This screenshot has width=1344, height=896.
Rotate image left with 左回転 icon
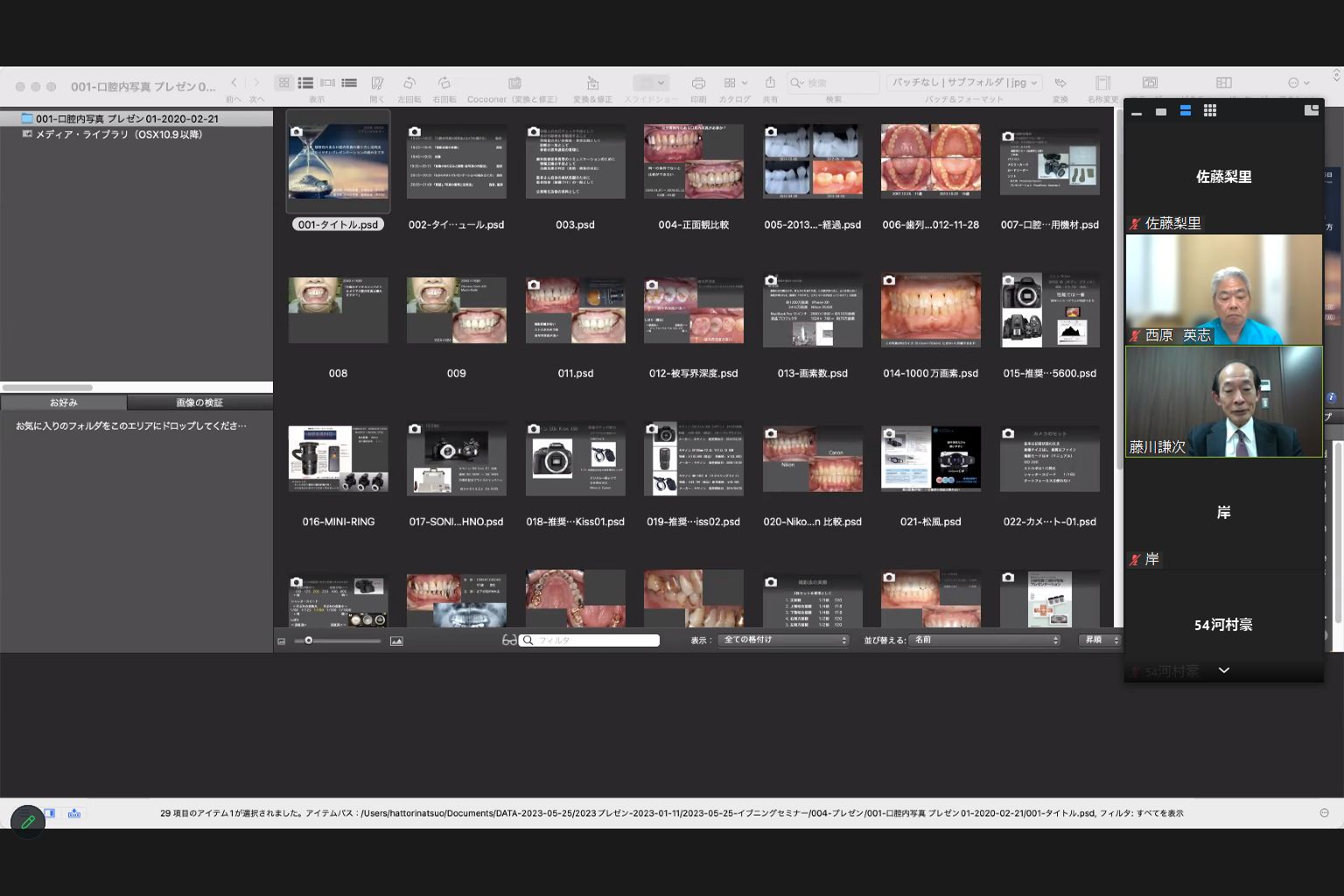(409, 83)
